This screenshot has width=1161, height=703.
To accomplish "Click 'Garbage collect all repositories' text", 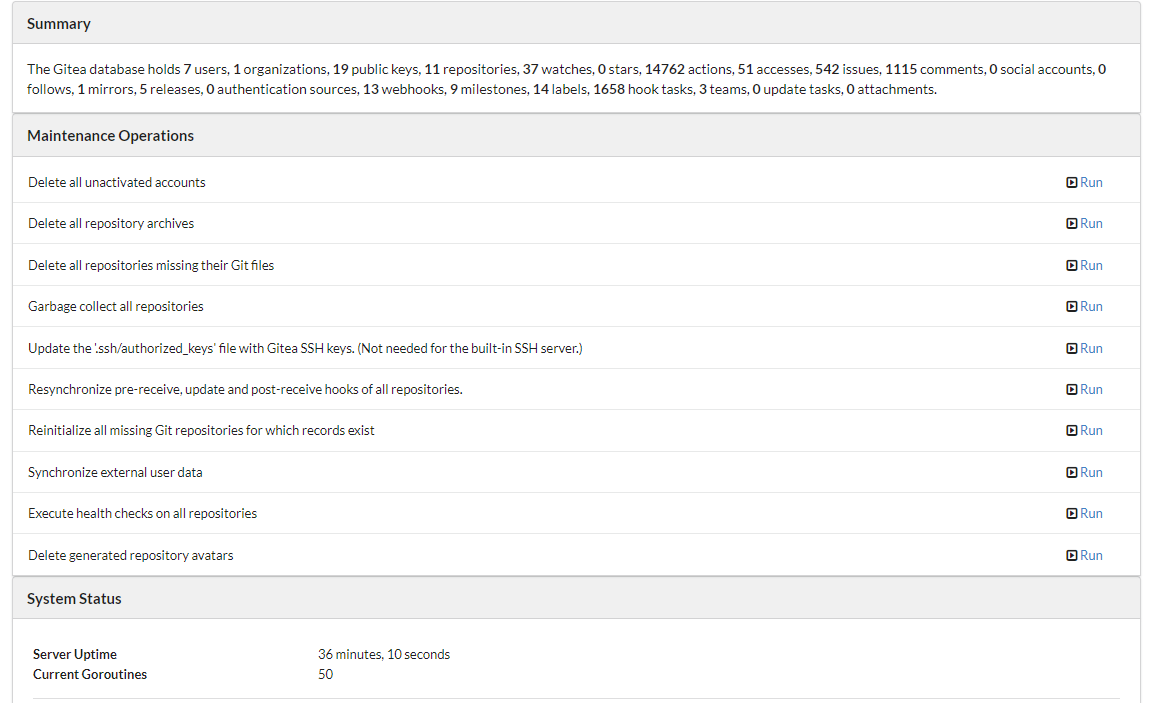I will (x=116, y=307).
